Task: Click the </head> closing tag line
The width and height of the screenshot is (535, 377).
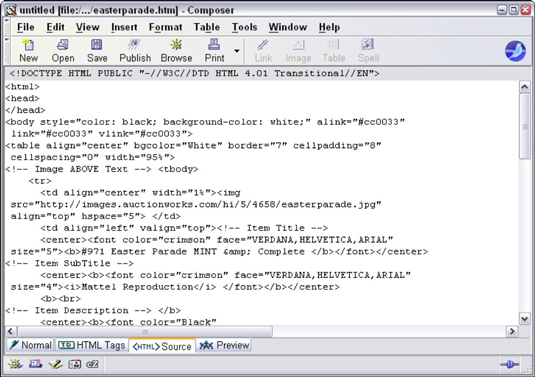Action: (x=25, y=110)
